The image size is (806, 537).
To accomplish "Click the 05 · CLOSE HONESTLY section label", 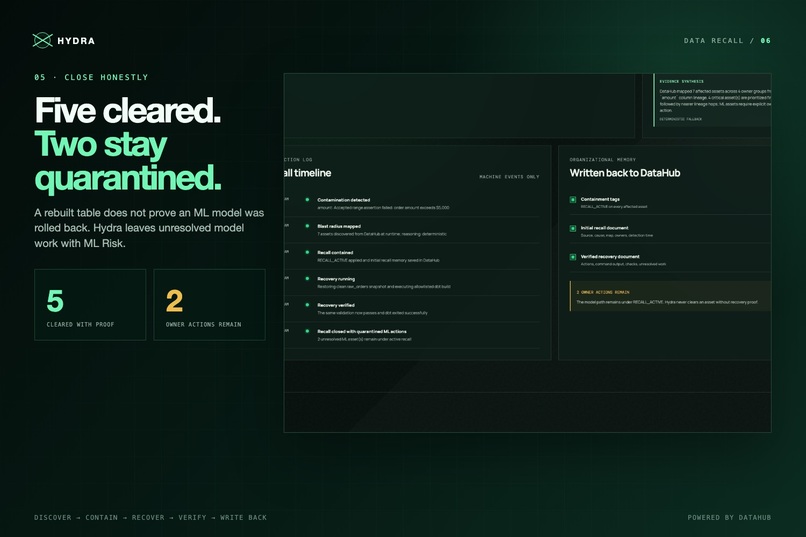I will pyautogui.click(x=91, y=77).
